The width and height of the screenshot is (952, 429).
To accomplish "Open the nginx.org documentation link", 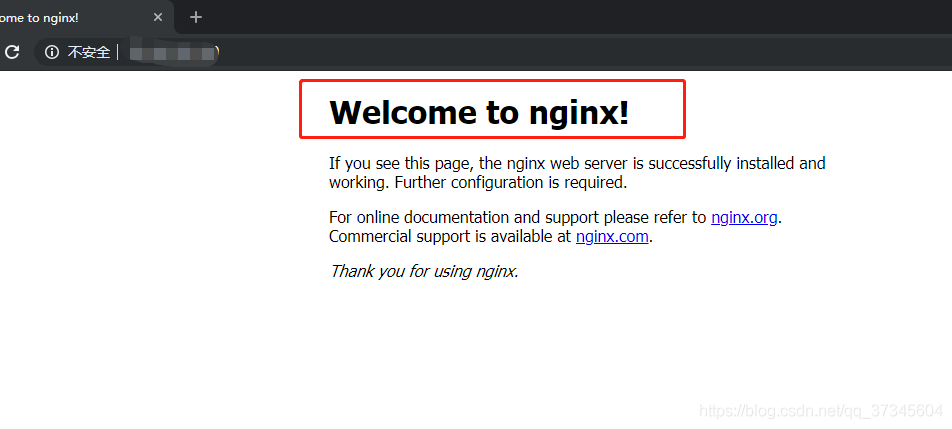I will tap(744, 218).
